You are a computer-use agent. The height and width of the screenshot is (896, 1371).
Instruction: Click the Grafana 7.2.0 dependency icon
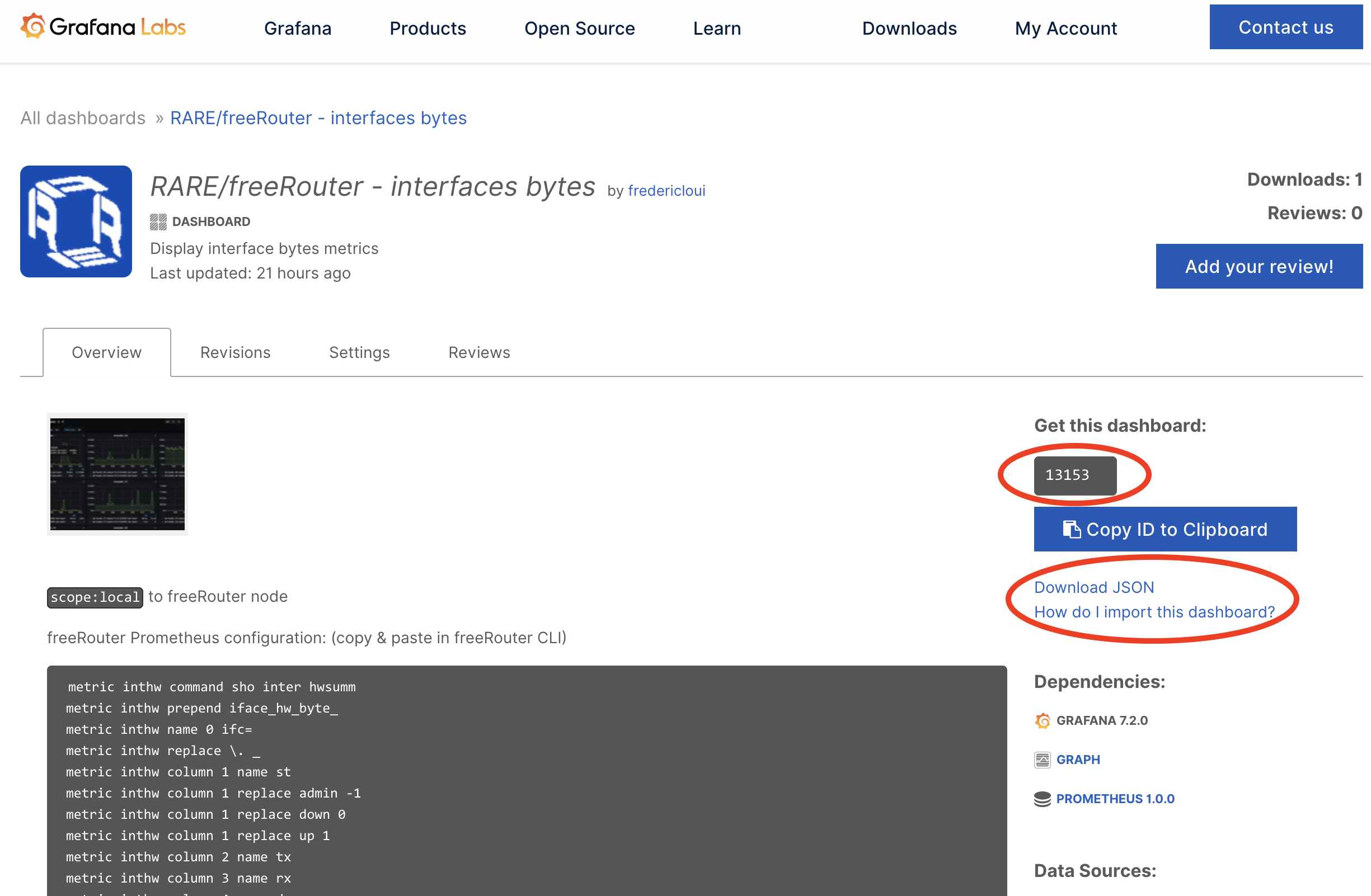coord(1043,720)
